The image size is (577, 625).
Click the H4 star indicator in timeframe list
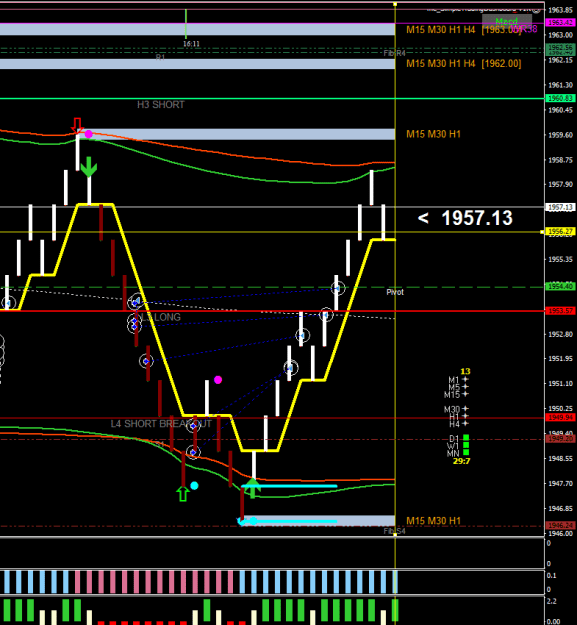[x=465, y=423]
